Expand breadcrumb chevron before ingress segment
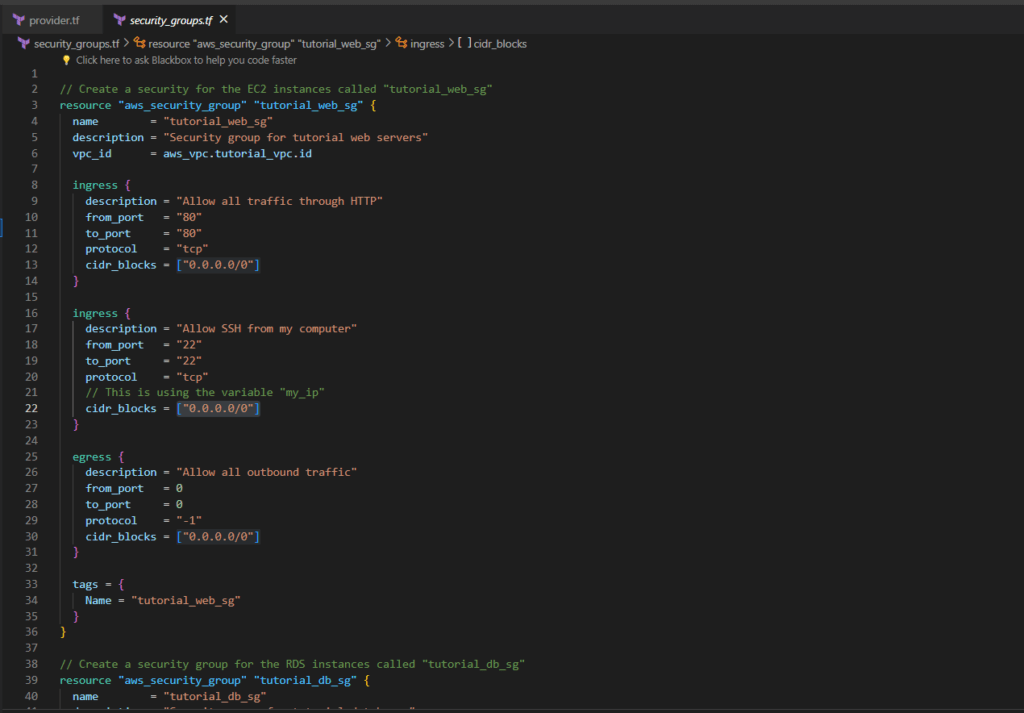 [389, 44]
